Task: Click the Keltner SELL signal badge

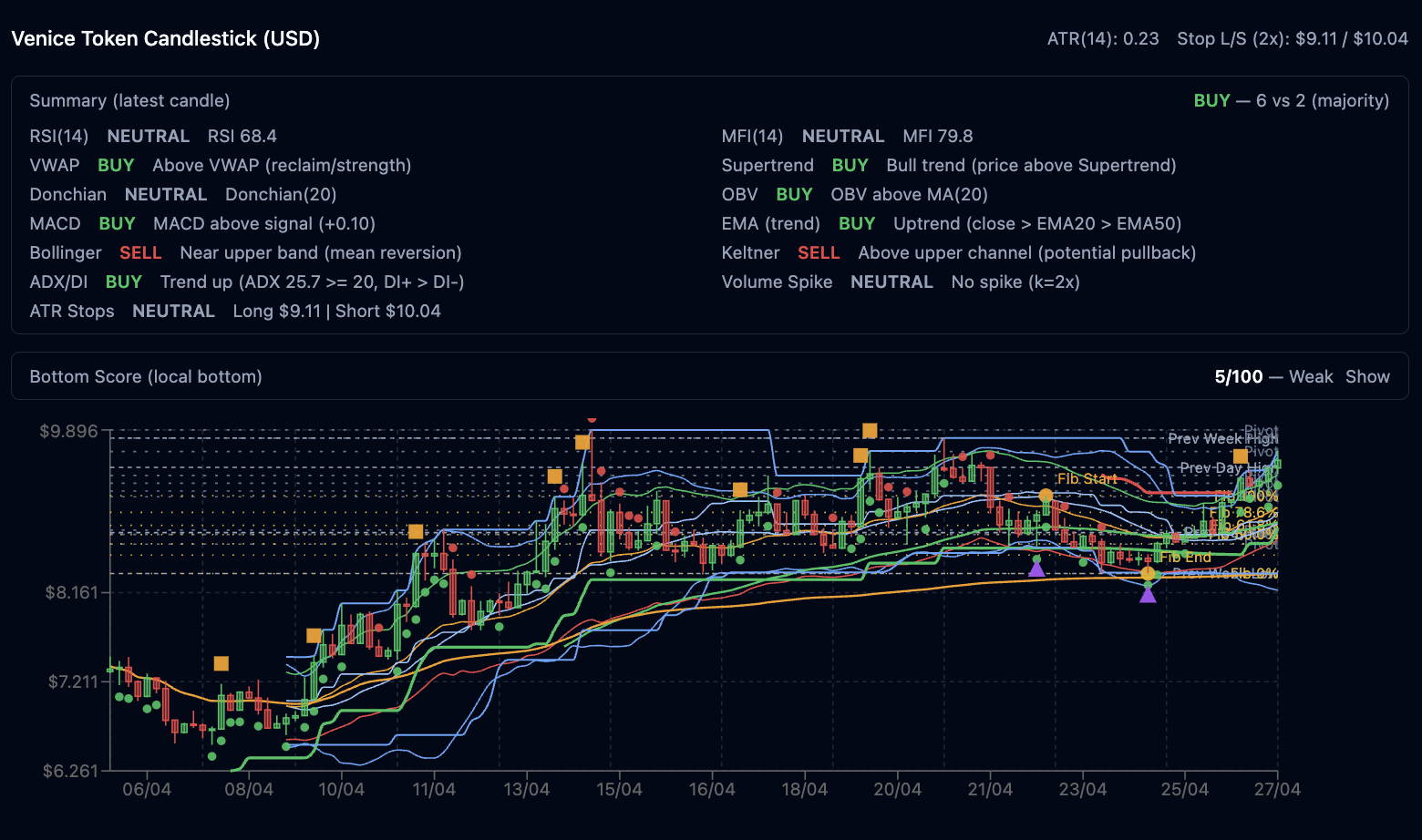Action: 818,252
